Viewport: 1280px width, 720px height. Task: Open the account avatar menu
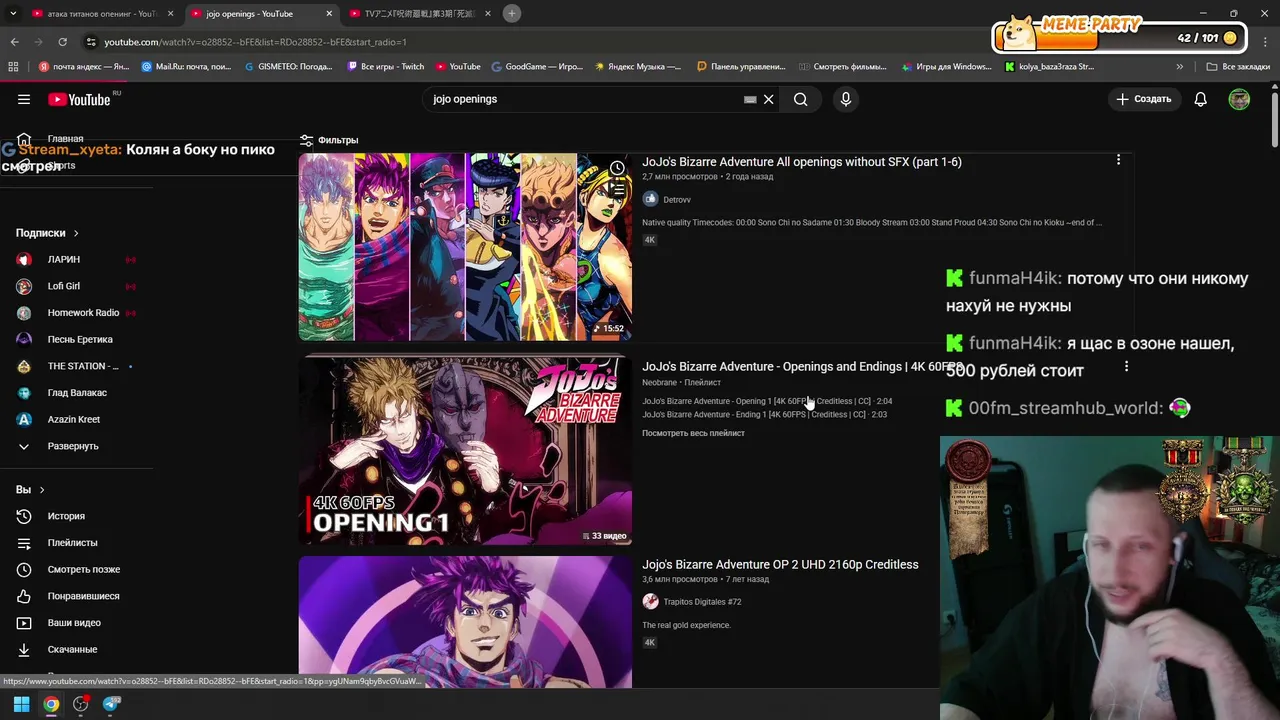point(1239,99)
